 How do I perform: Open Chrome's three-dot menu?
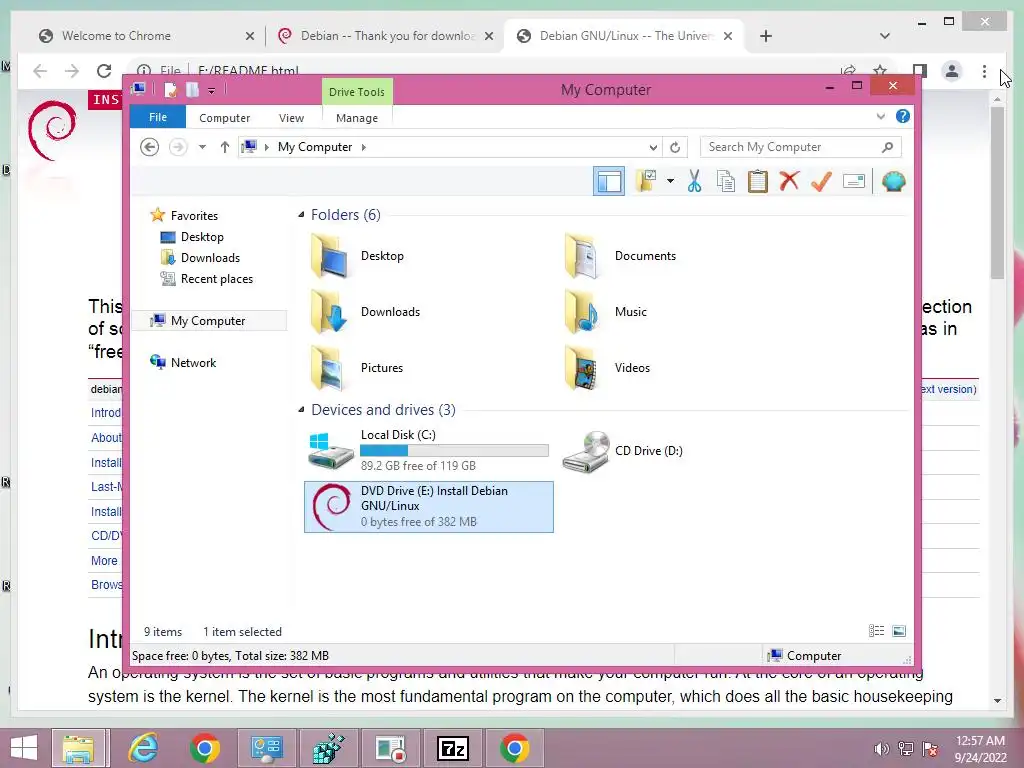point(984,71)
